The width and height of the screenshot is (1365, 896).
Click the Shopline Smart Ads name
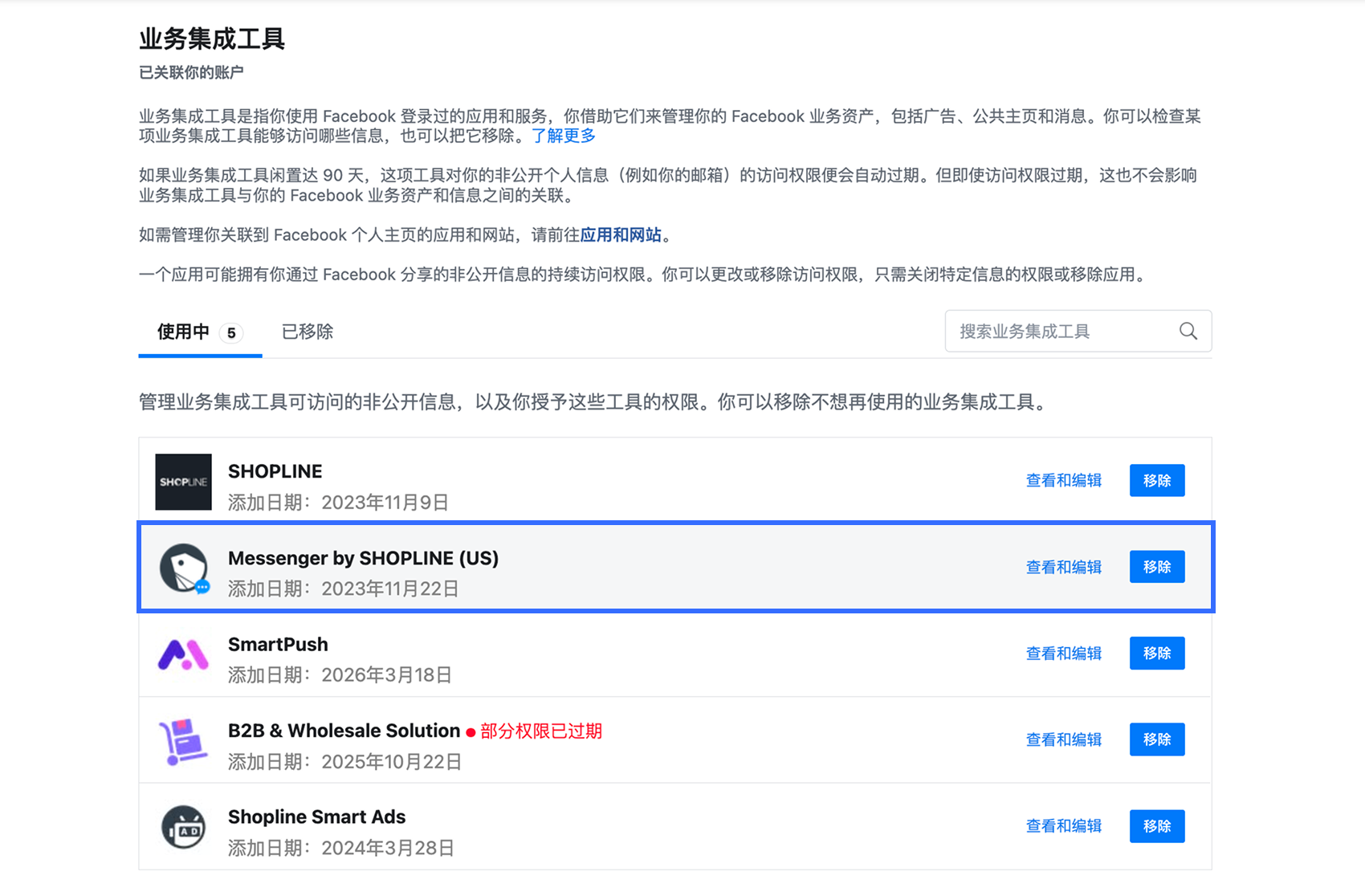[x=317, y=817]
